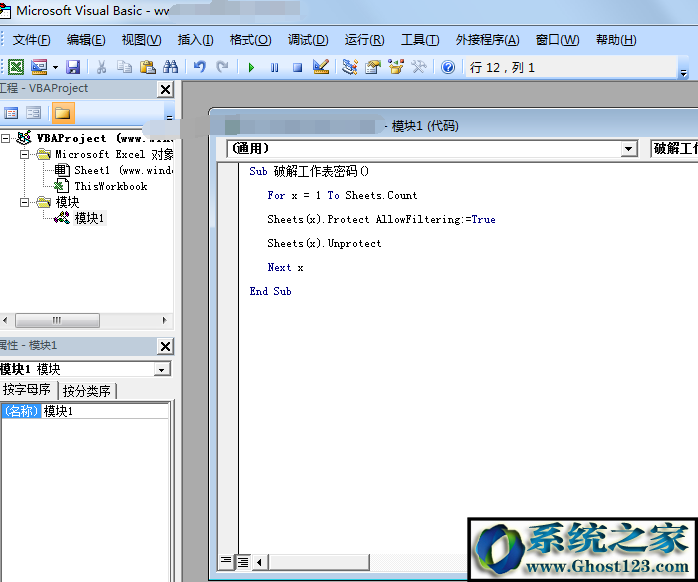Collapse the Microsoft Excel 对象 folder
Viewport: 698px width, 582px height.
tap(24, 155)
